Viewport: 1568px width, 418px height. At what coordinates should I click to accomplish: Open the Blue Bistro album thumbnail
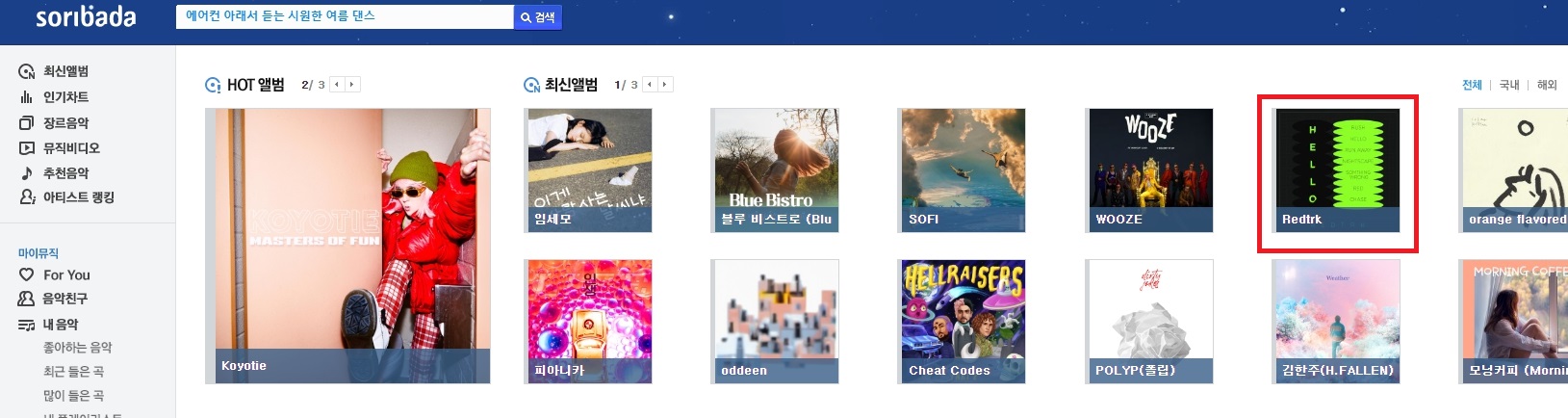775,170
